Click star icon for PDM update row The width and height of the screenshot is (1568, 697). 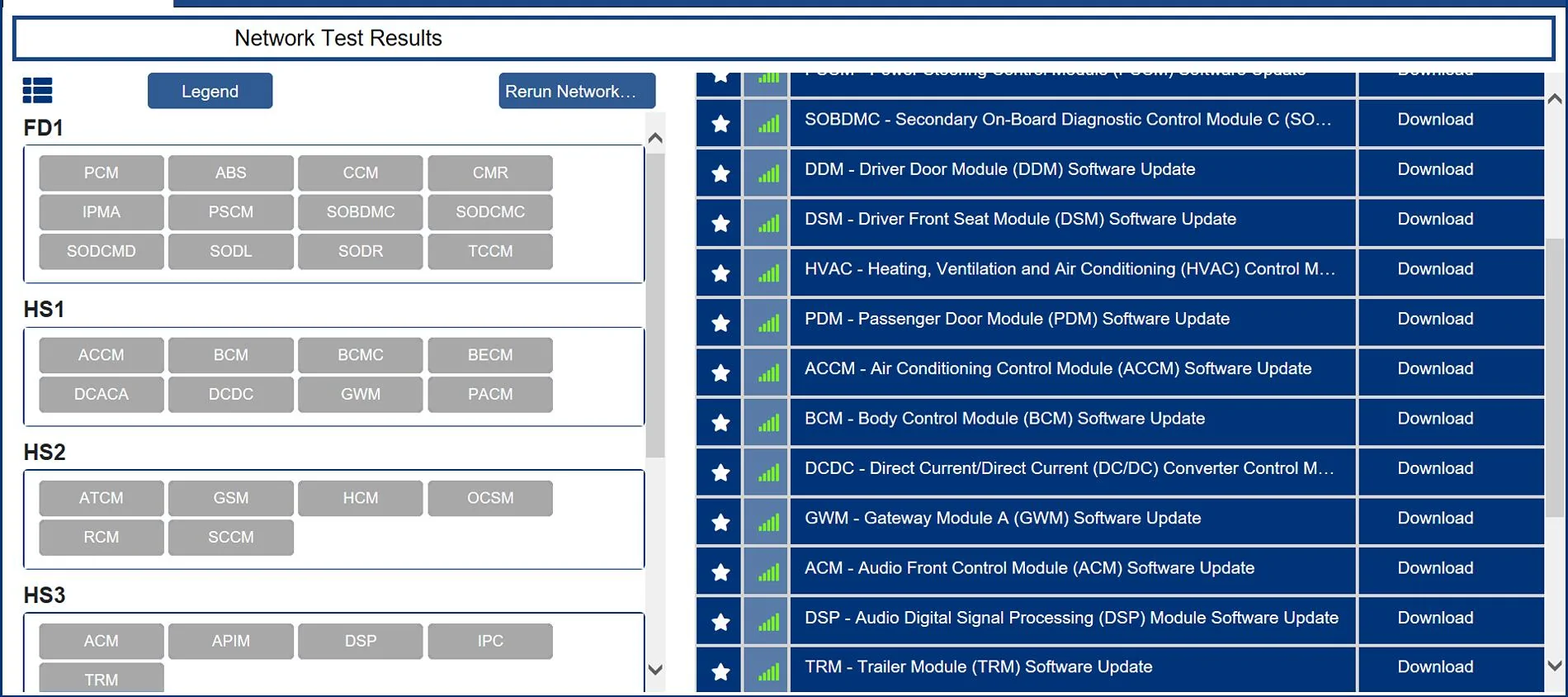tap(720, 323)
